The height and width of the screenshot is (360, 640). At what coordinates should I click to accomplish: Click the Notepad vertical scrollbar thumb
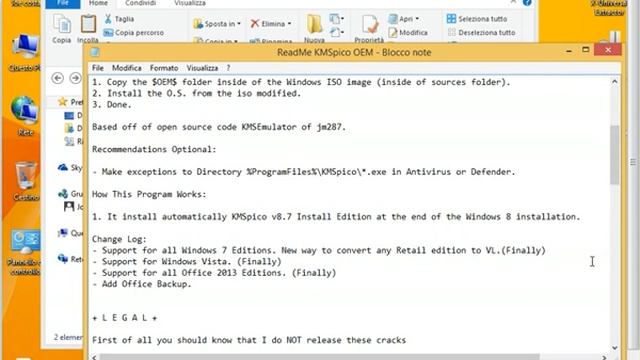pyautogui.click(x=615, y=155)
